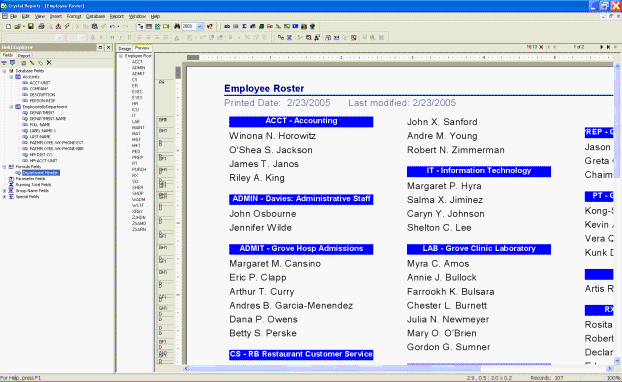
Task: Open the Find binoculars icon
Action: click(x=177, y=27)
